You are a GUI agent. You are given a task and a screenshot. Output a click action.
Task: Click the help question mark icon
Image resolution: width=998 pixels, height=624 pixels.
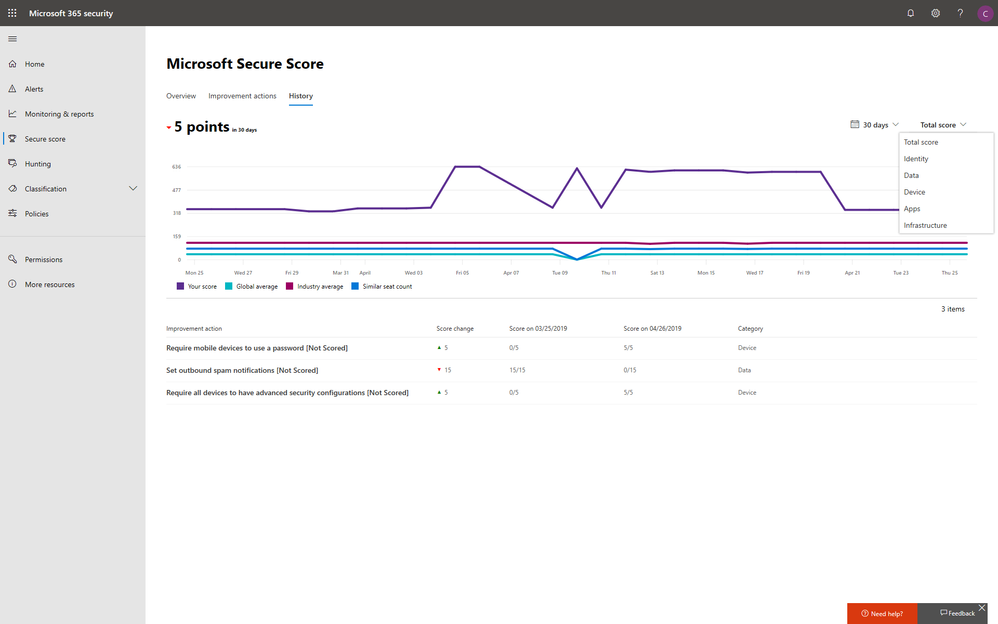(960, 13)
